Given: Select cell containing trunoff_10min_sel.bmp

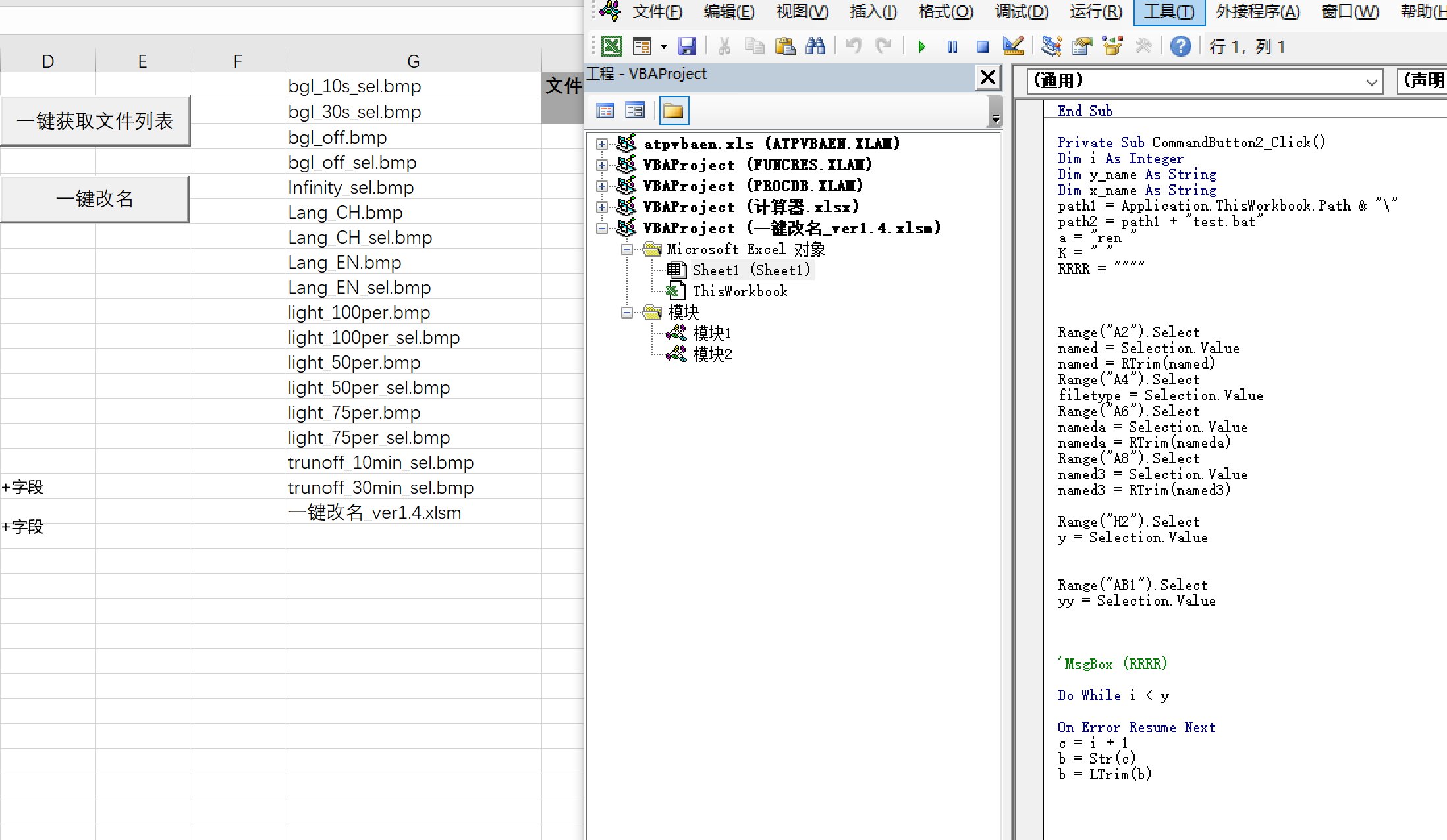Looking at the screenshot, I should click(413, 463).
